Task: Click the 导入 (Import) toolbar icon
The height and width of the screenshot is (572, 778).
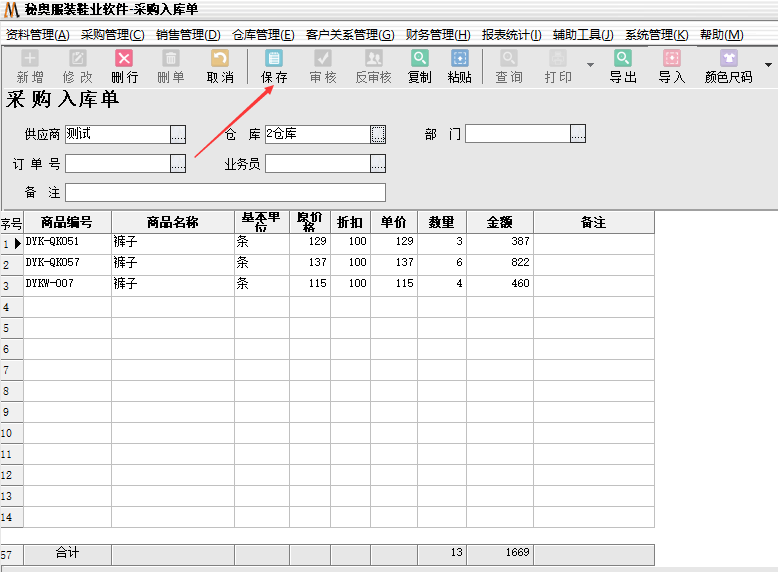Action: point(671,66)
